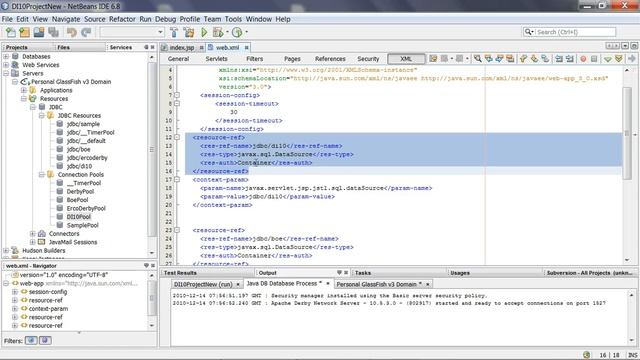Open the Security view of web.xml
640x360 pixels.
pyautogui.click(x=368, y=59)
